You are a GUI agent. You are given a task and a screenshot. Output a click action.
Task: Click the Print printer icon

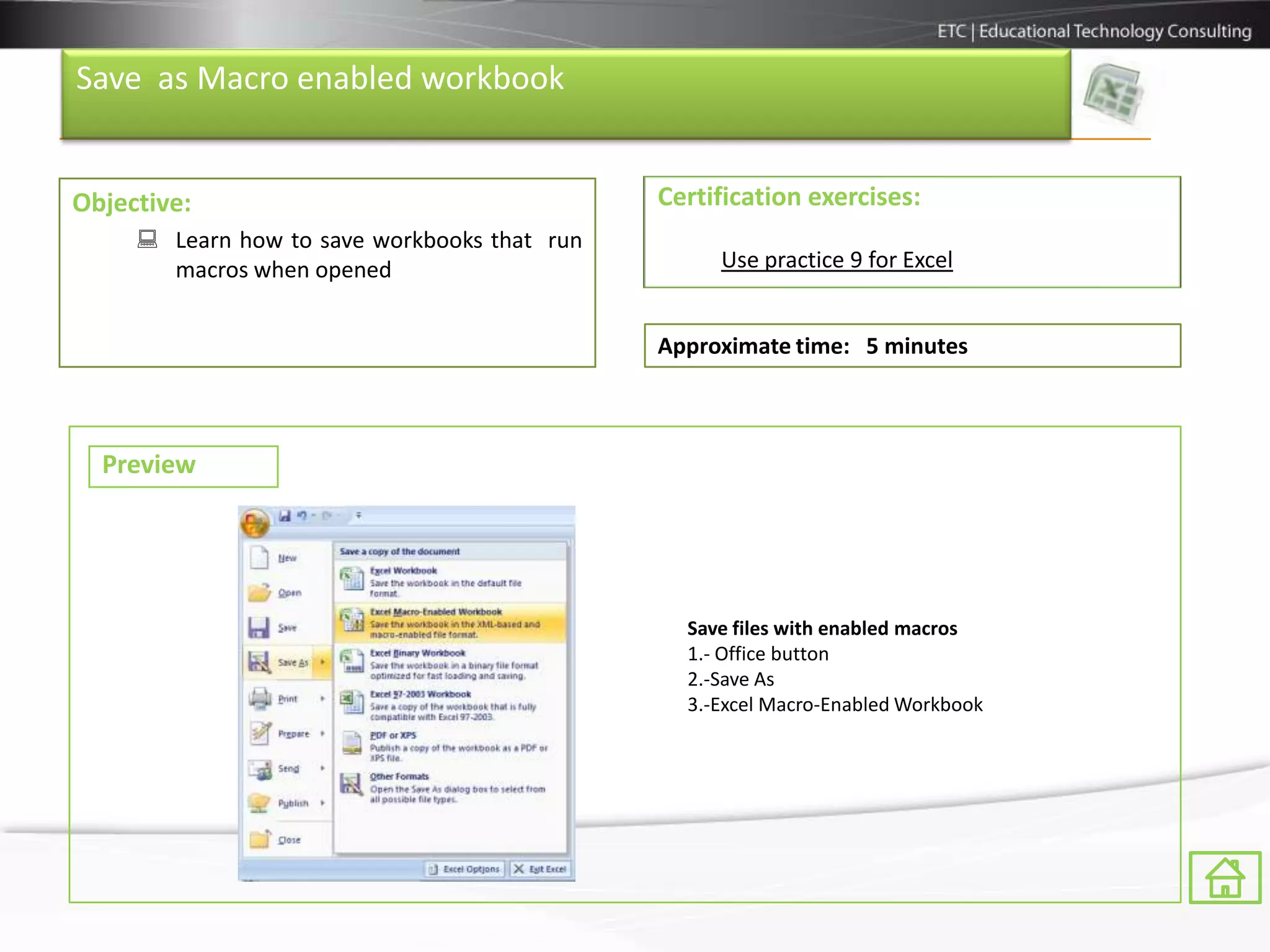pos(260,699)
